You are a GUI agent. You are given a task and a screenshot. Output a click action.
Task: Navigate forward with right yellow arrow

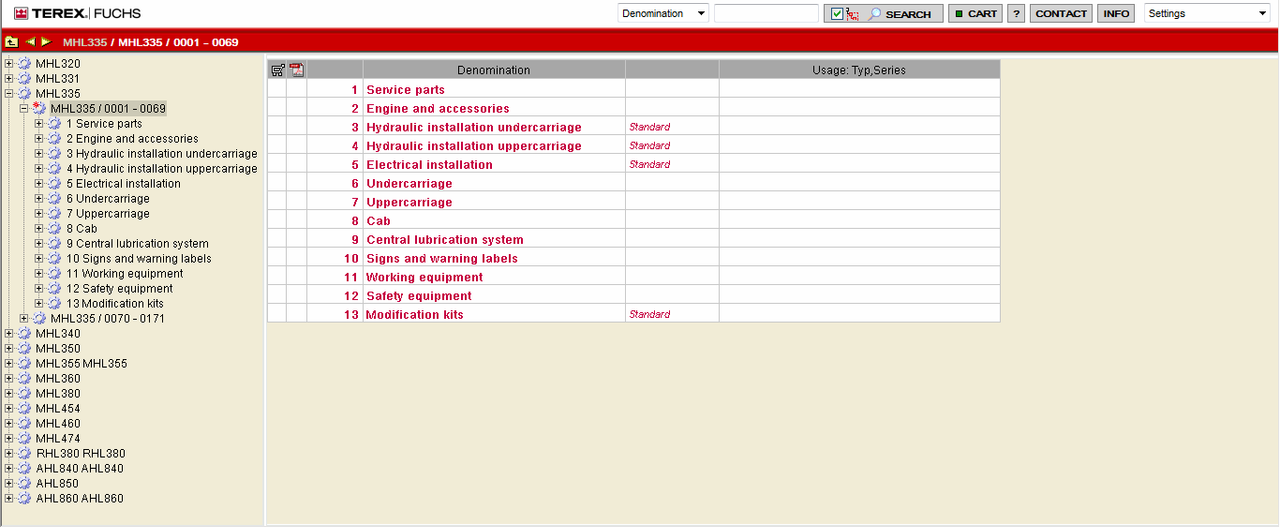click(46, 42)
